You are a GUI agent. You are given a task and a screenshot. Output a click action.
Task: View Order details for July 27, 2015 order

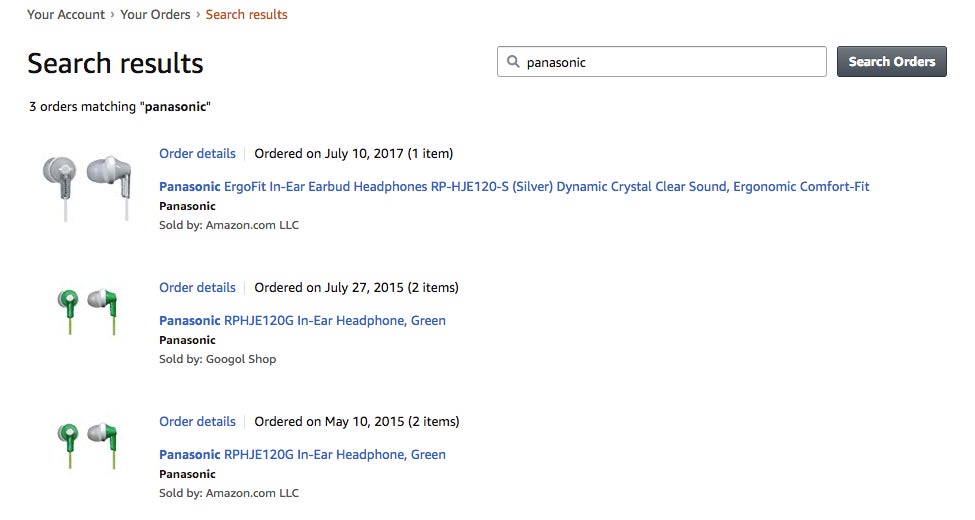coord(197,288)
